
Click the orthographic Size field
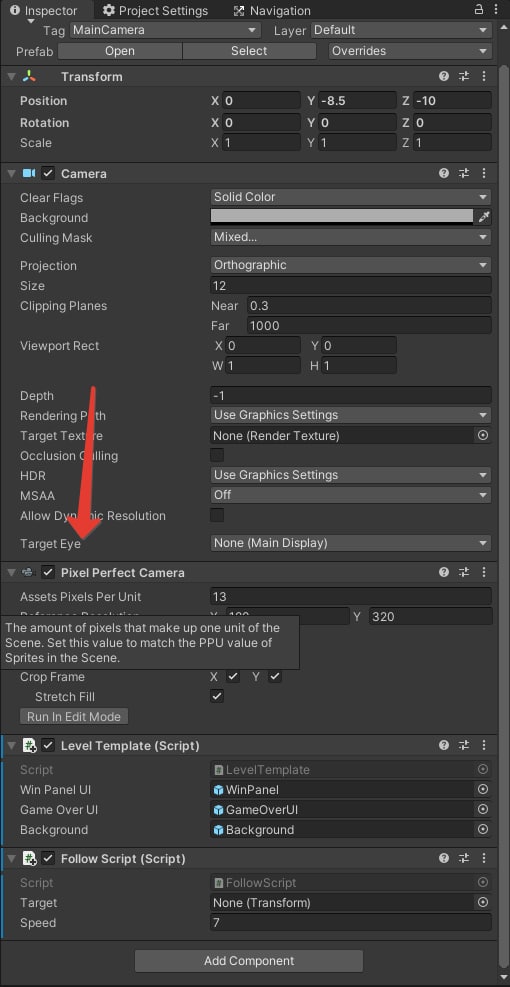click(x=351, y=285)
